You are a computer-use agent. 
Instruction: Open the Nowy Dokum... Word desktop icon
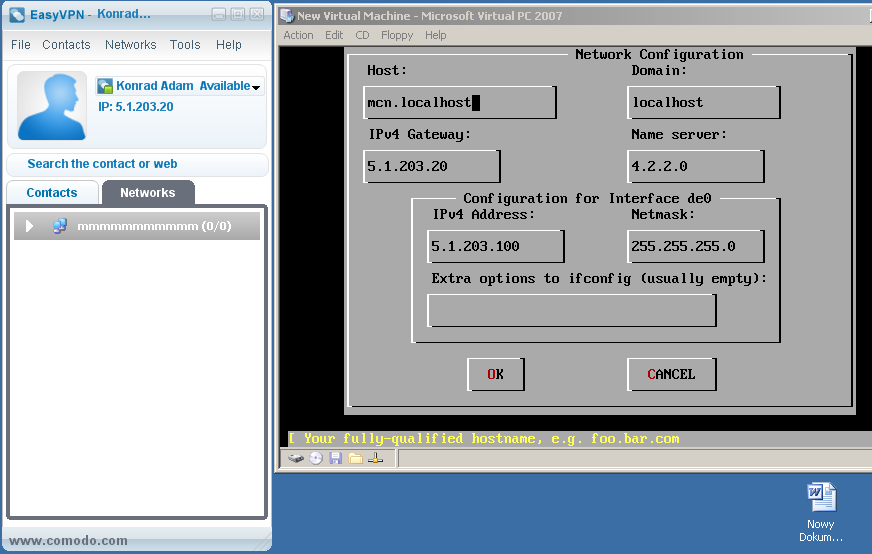tap(821, 512)
